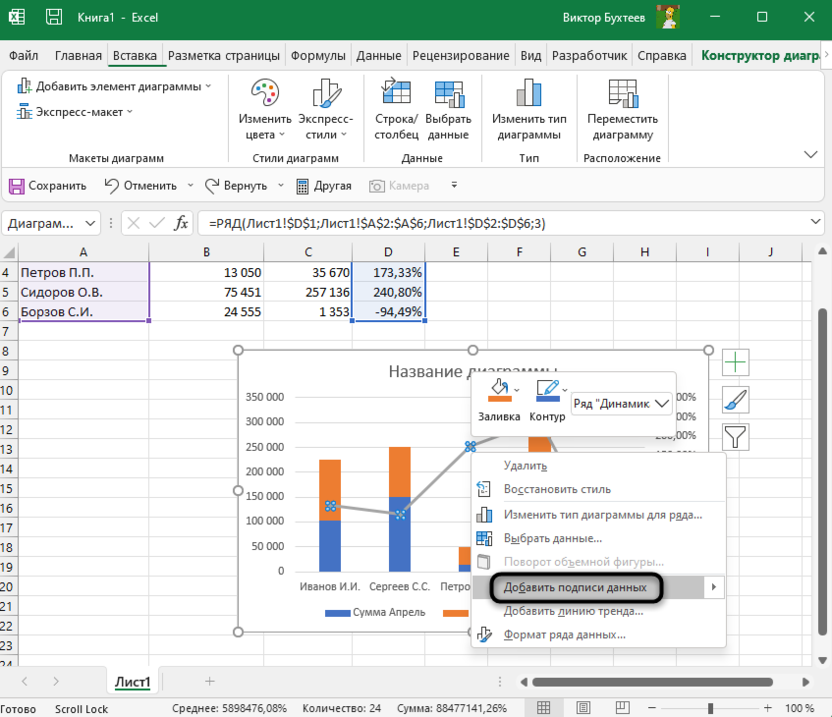Image resolution: width=832 pixels, height=717 pixels.
Task: Switch row/column of chart data
Action: pyautogui.click(x=396, y=110)
